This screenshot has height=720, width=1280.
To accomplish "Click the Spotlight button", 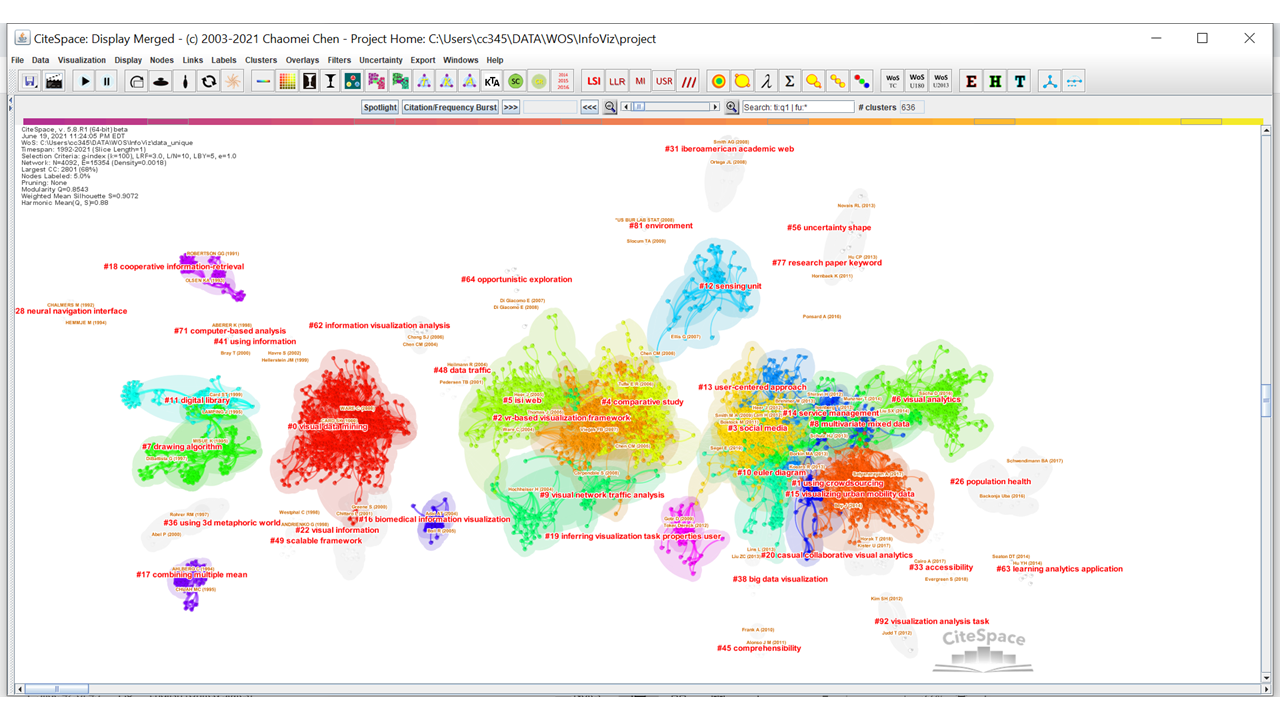I will [x=380, y=107].
